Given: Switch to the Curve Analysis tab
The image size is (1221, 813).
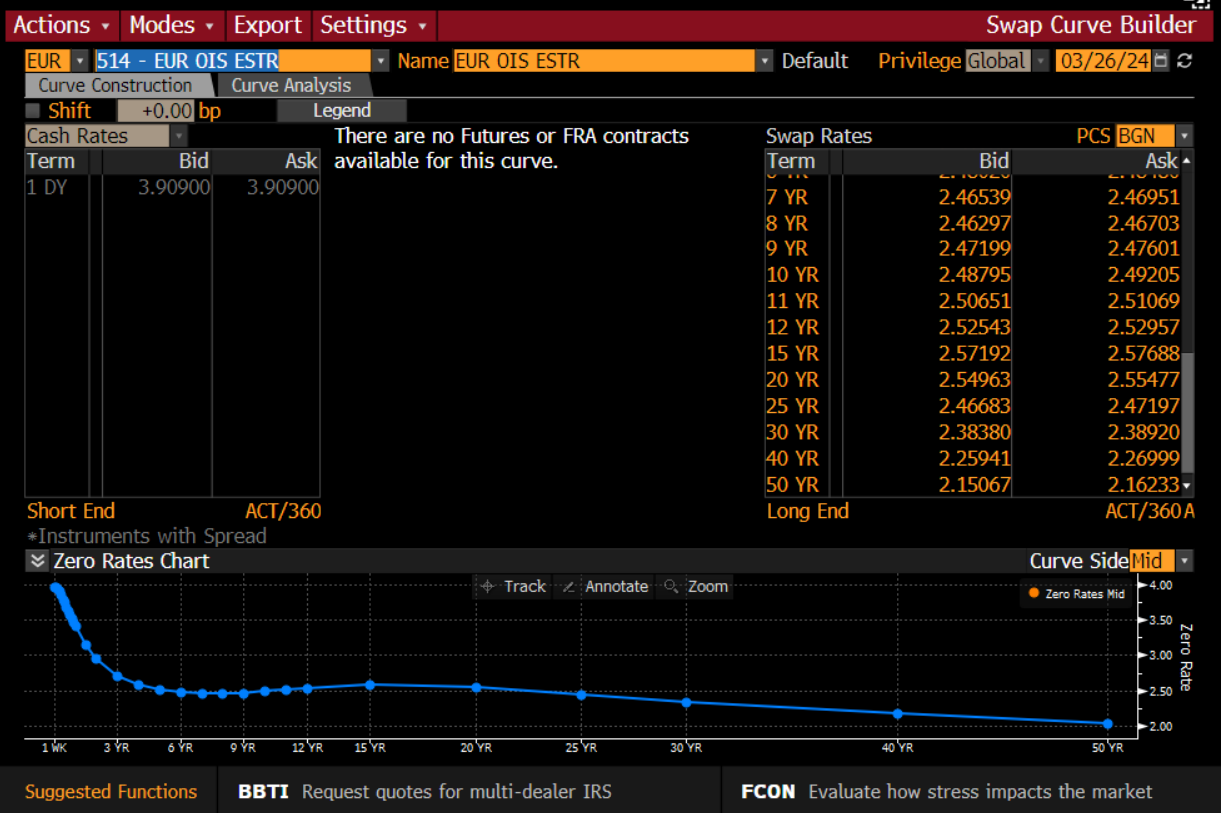Looking at the screenshot, I should pyautogui.click(x=291, y=86).
